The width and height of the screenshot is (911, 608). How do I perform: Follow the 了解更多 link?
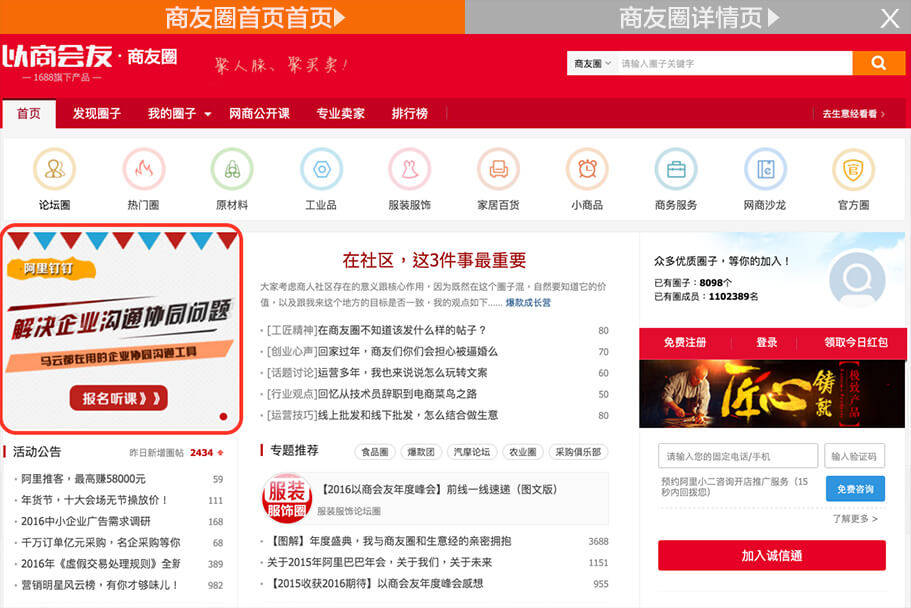coord(855,518)
